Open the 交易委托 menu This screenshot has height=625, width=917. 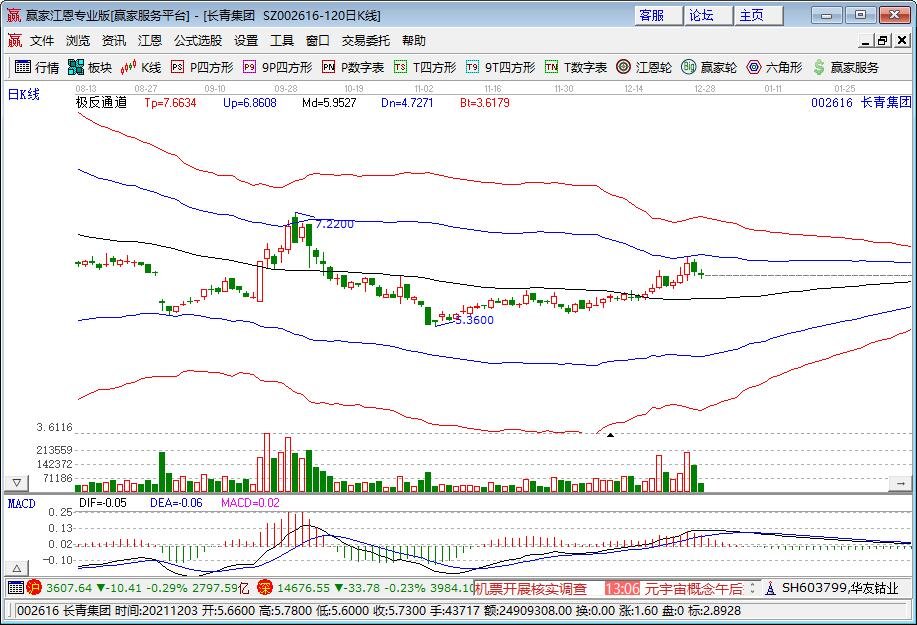tap(366, 40)
